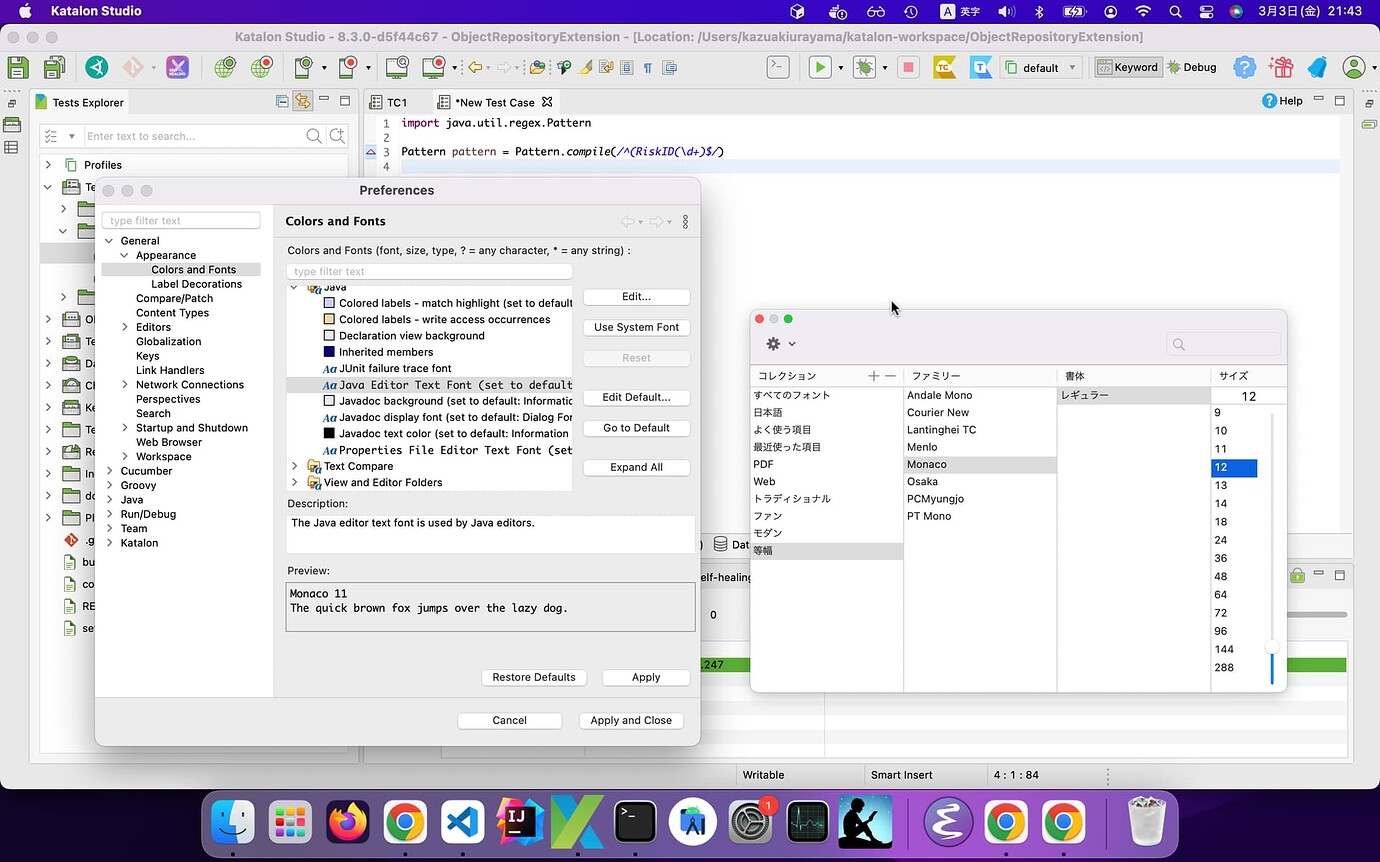Expand the Text Compare tree node
The image size is (1380, 862).
293,466
